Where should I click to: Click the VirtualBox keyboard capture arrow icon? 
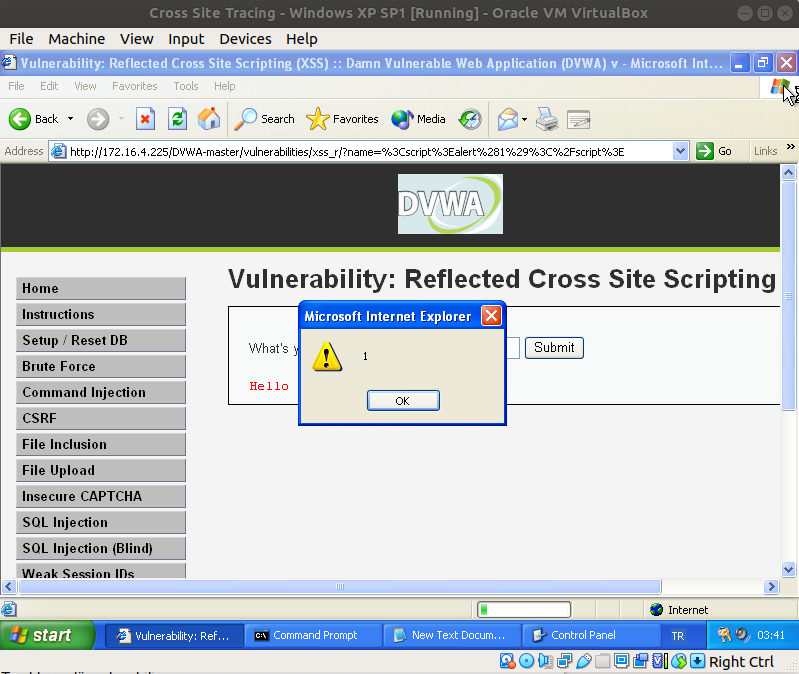[x=698, y=661]
